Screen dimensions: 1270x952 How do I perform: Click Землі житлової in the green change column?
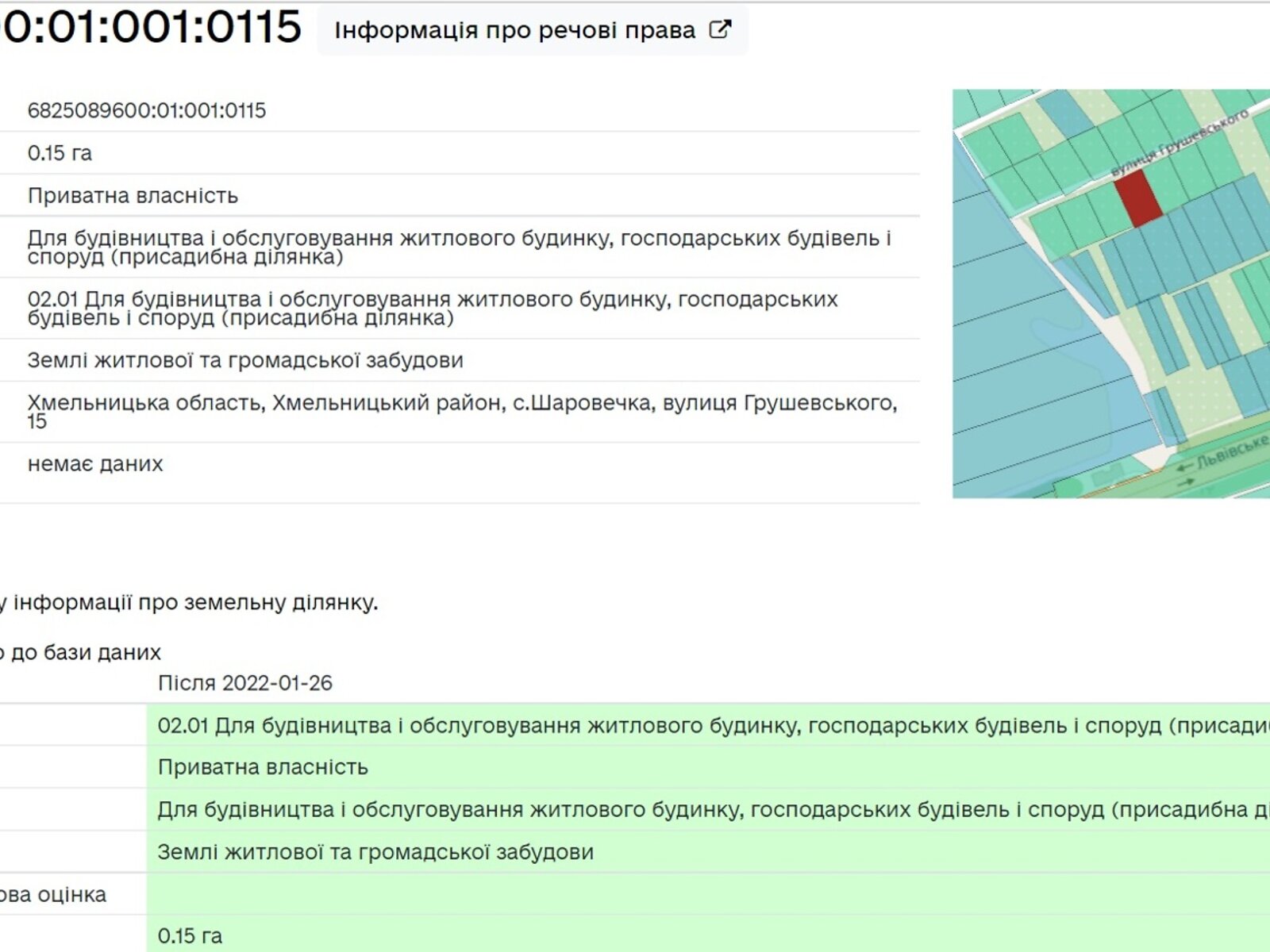(x=375, y=852)
